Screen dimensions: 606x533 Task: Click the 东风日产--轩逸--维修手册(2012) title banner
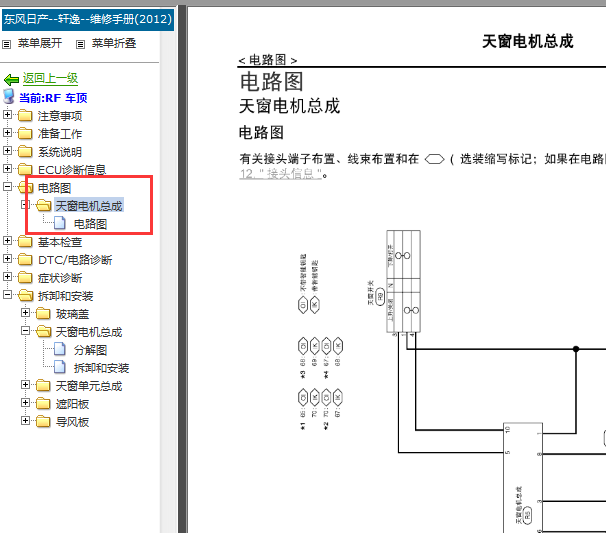[88, 19]
